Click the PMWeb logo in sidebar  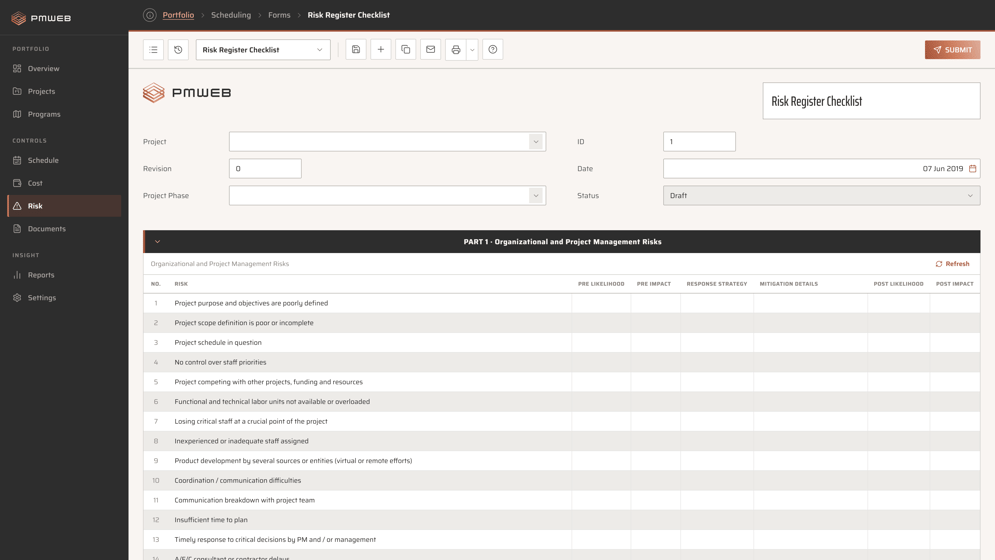(41, 18)
